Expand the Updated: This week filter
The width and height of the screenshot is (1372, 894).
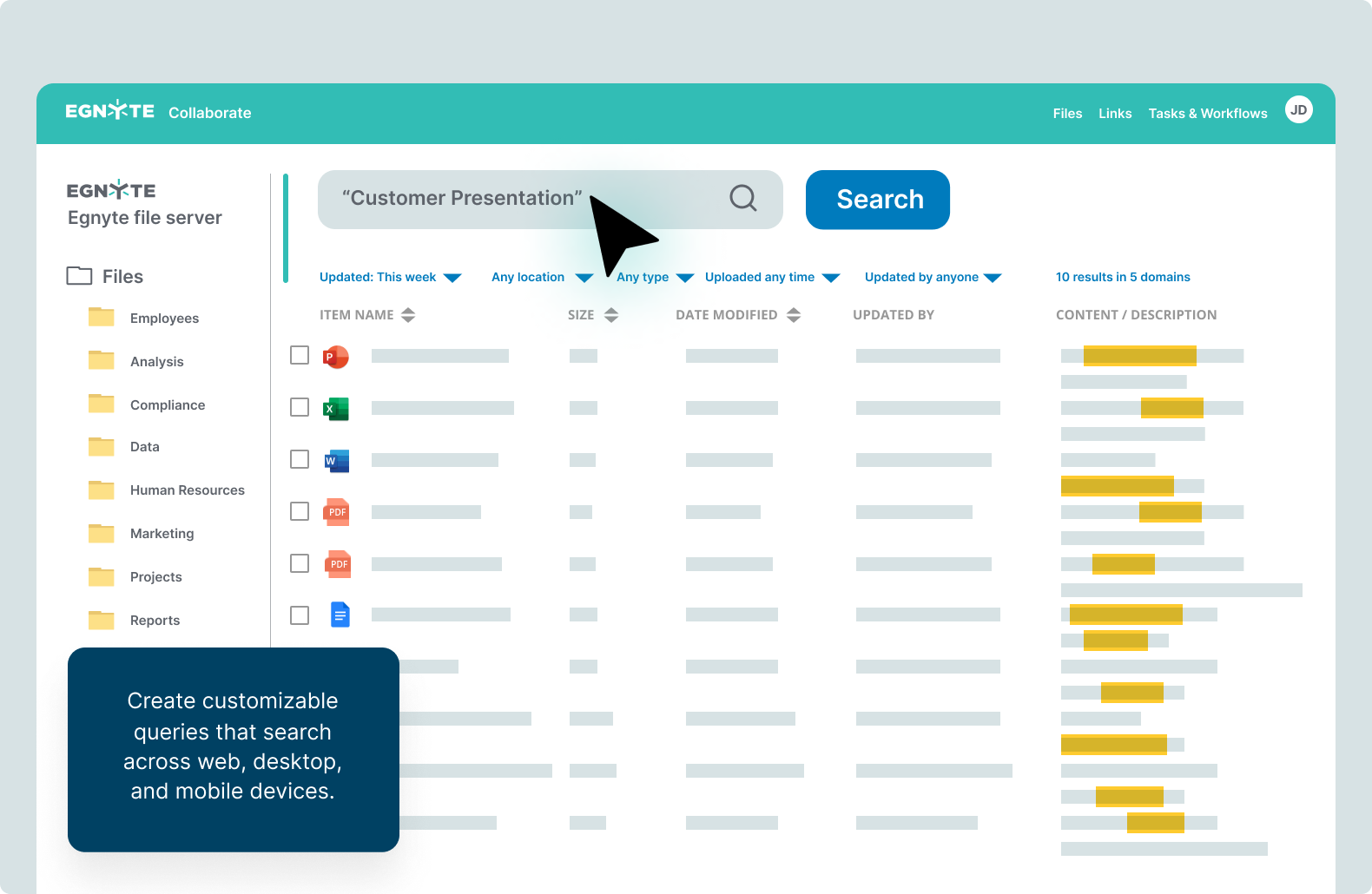click(x=390, y=278)
